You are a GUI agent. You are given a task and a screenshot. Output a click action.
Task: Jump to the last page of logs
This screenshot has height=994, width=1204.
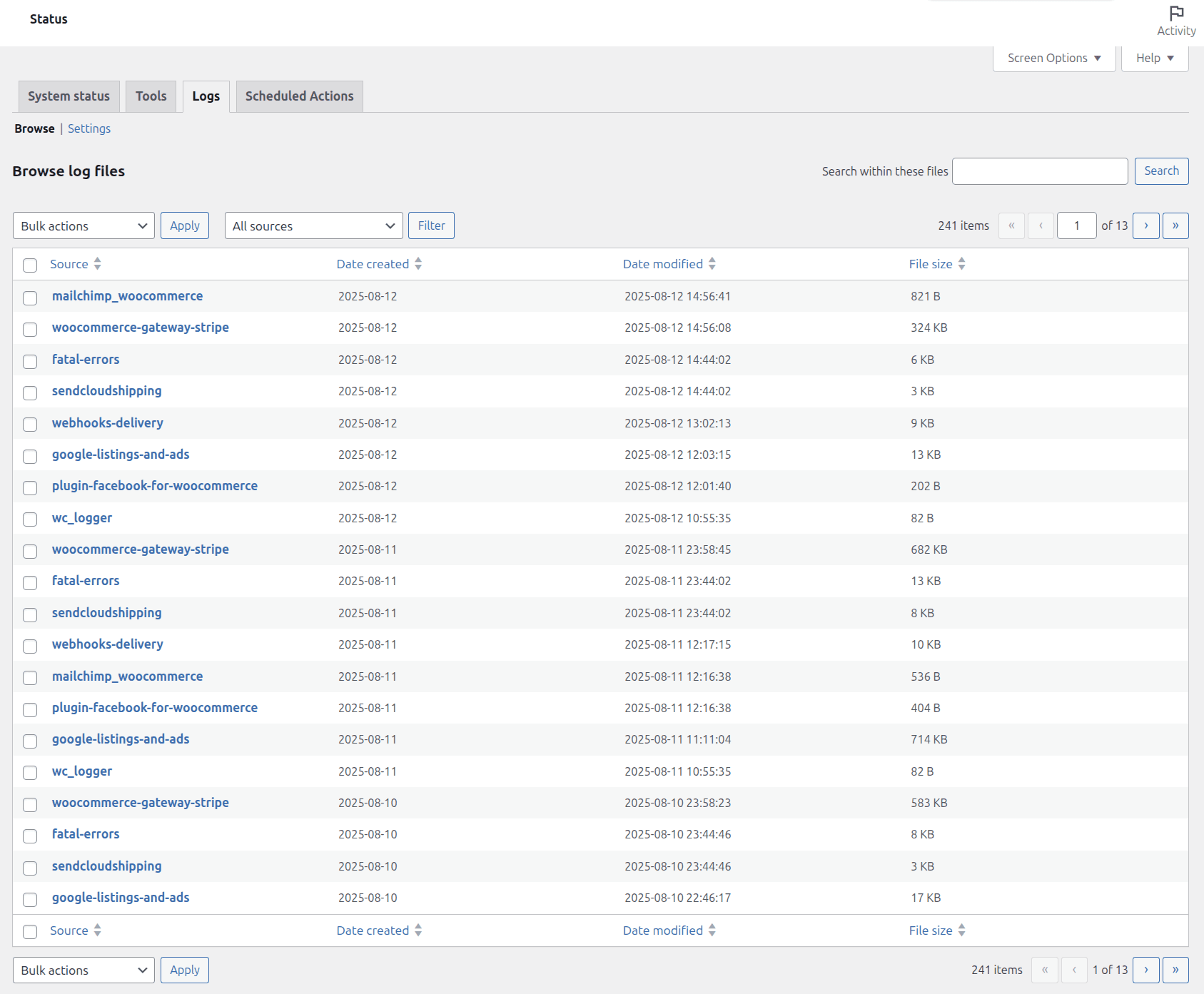[1175, 225]
